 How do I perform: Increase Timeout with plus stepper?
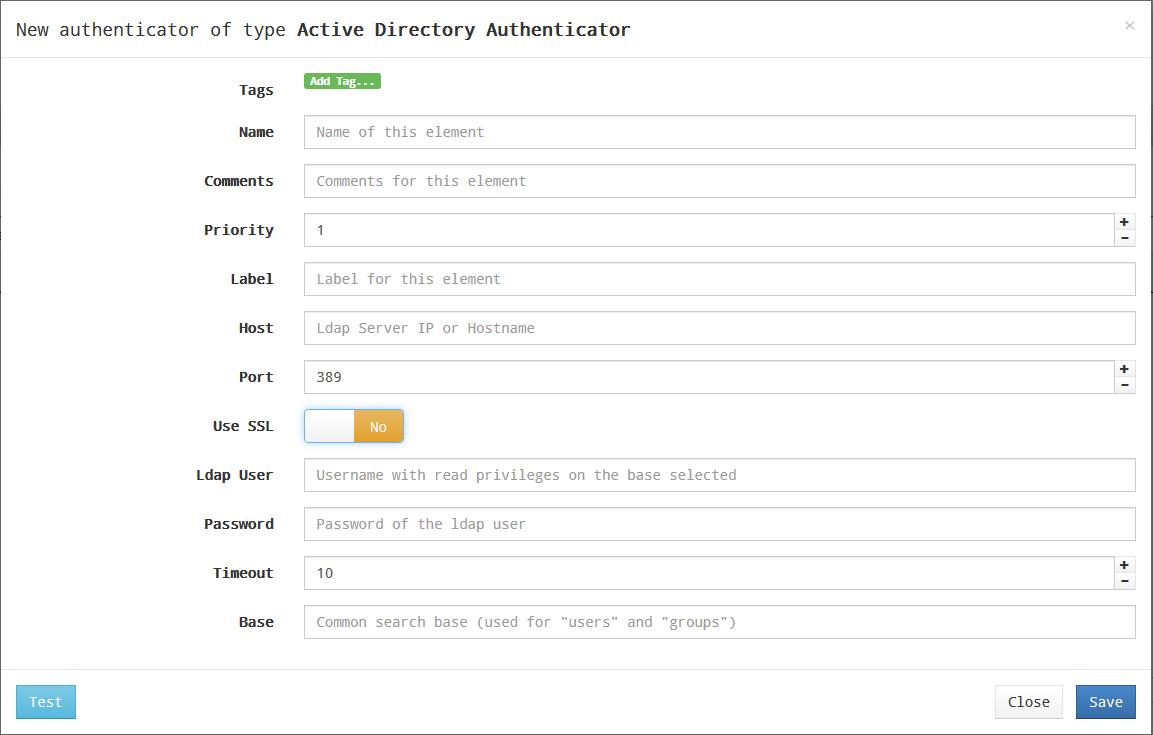(x=1124, y=565)
